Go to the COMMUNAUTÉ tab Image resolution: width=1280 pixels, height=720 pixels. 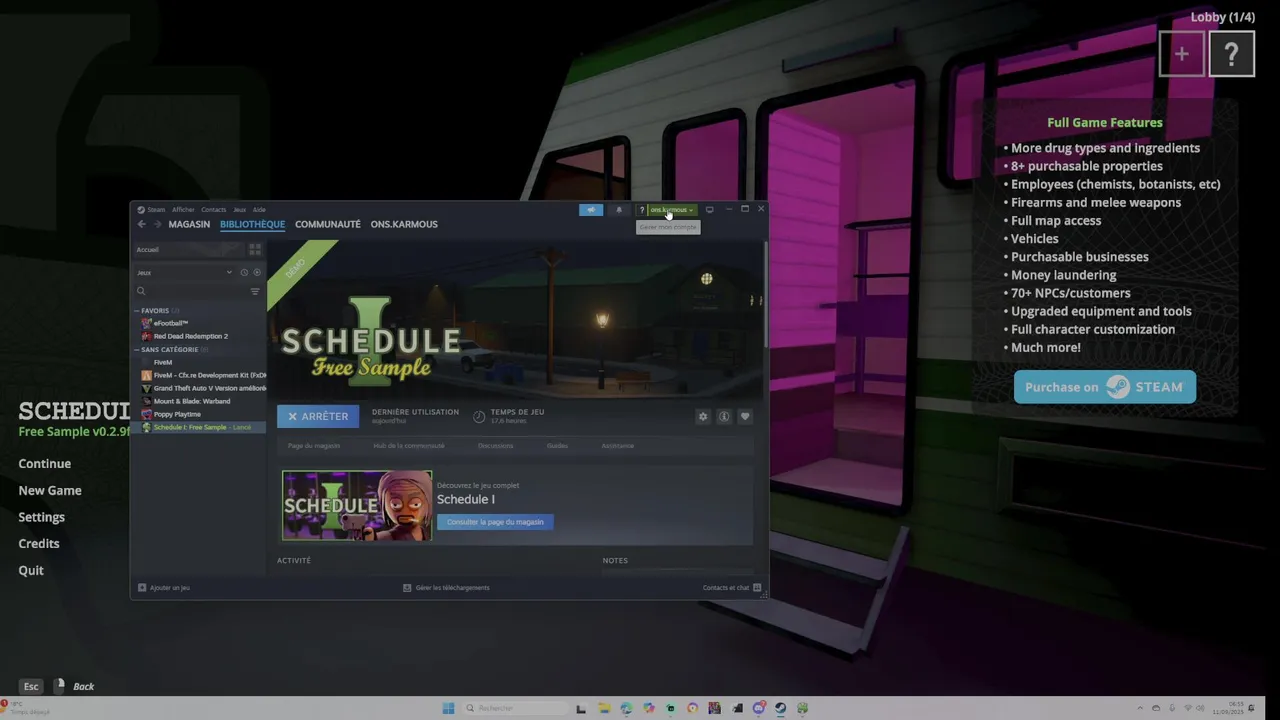pos(327,224)
